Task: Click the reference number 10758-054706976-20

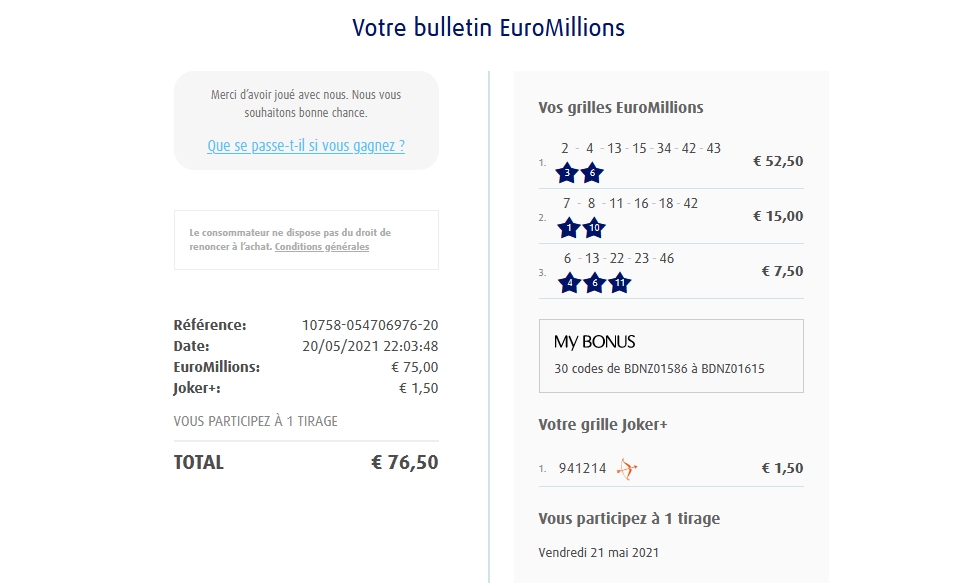Action: [x=370, y=325]
